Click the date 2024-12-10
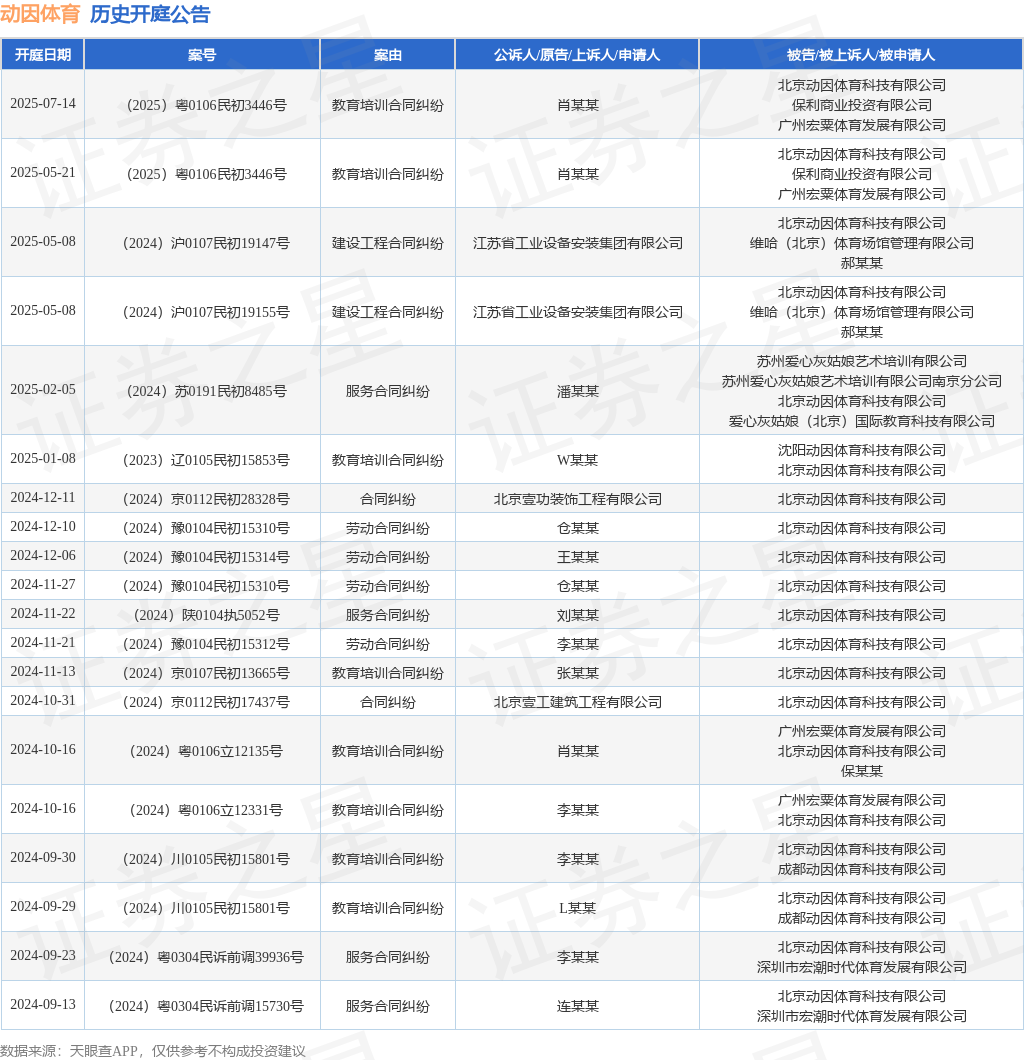The width and height of the screenshot is (1024, 1060). tap(43, 527)
